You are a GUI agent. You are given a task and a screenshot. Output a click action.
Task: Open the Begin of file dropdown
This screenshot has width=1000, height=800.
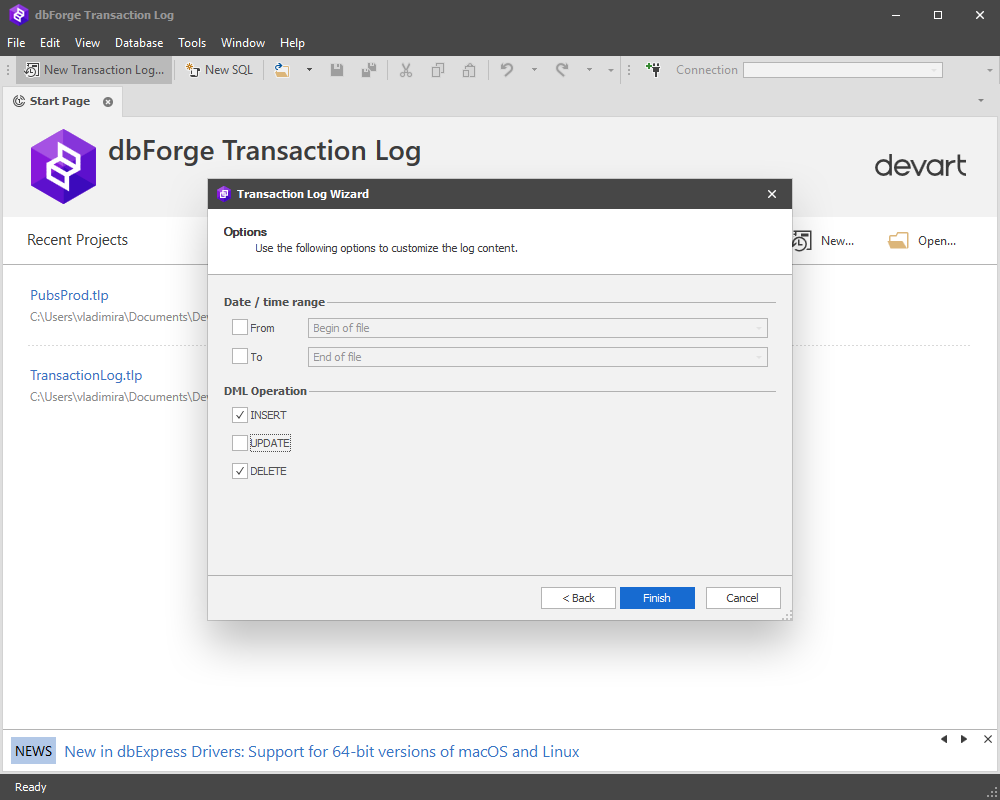538,328
